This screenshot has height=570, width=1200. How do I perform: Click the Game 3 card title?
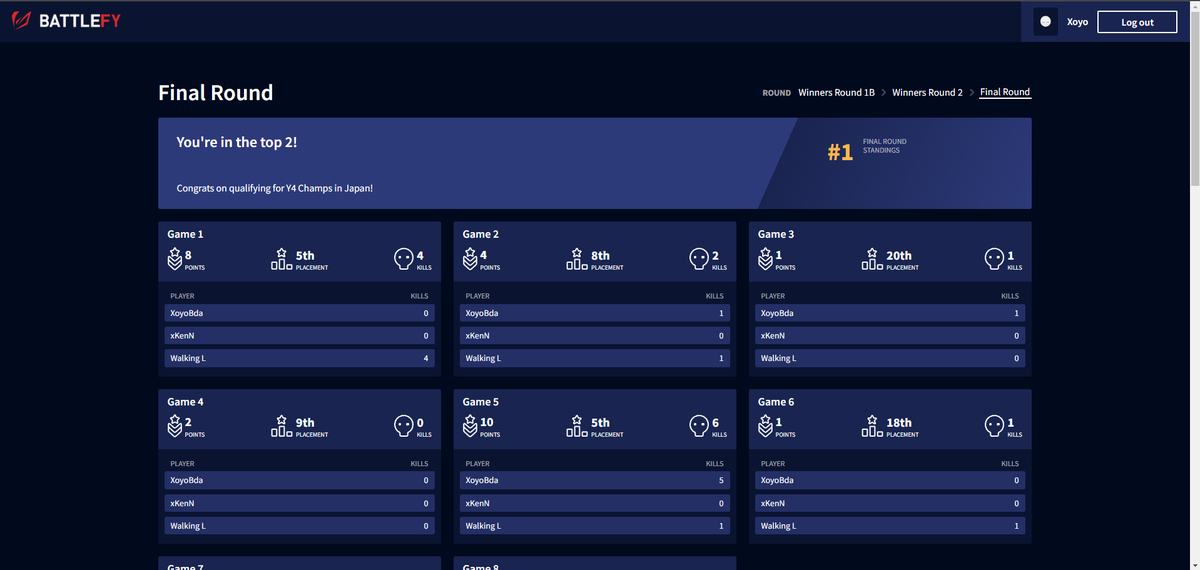tap(776, 234)
